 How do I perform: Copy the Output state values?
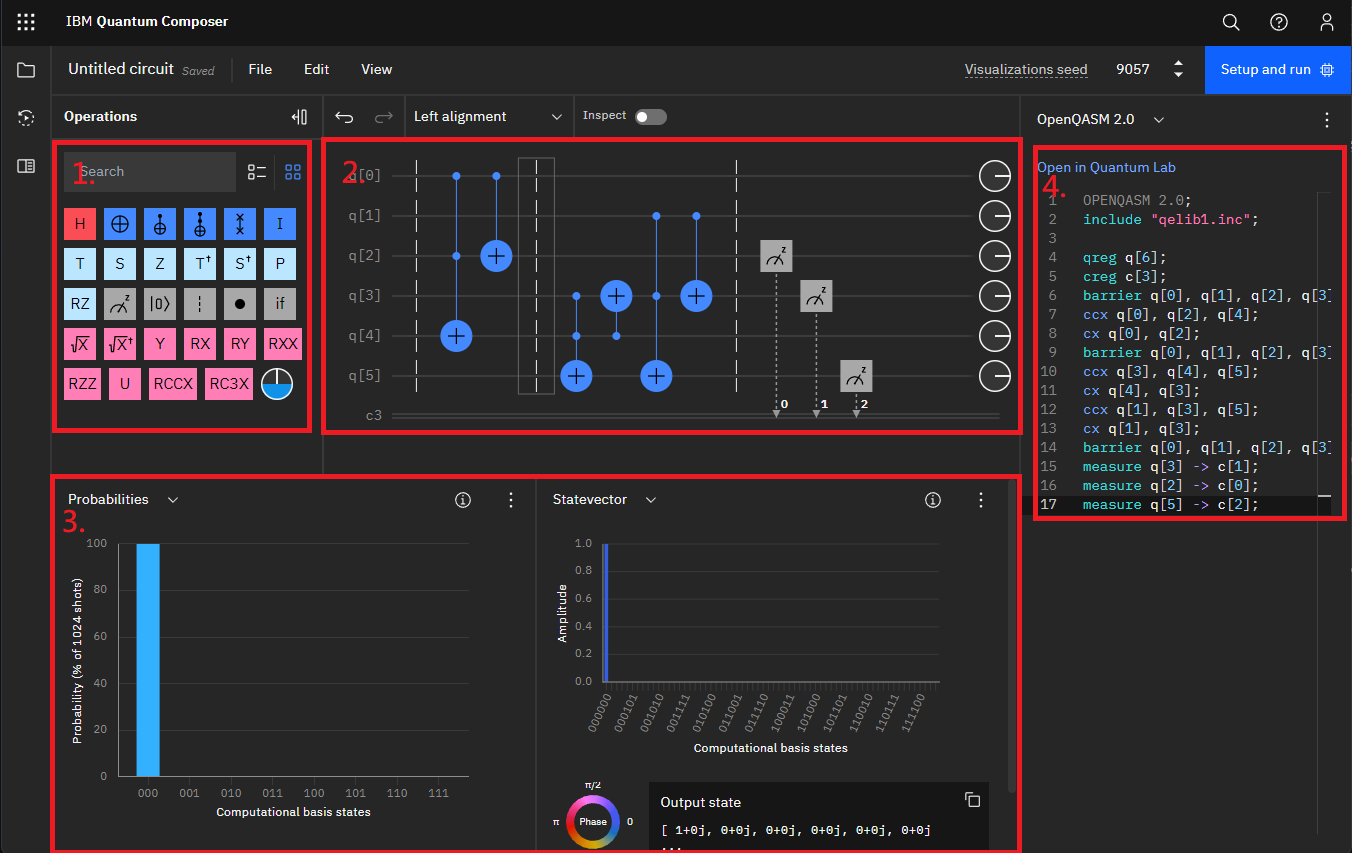click(972, 800)
